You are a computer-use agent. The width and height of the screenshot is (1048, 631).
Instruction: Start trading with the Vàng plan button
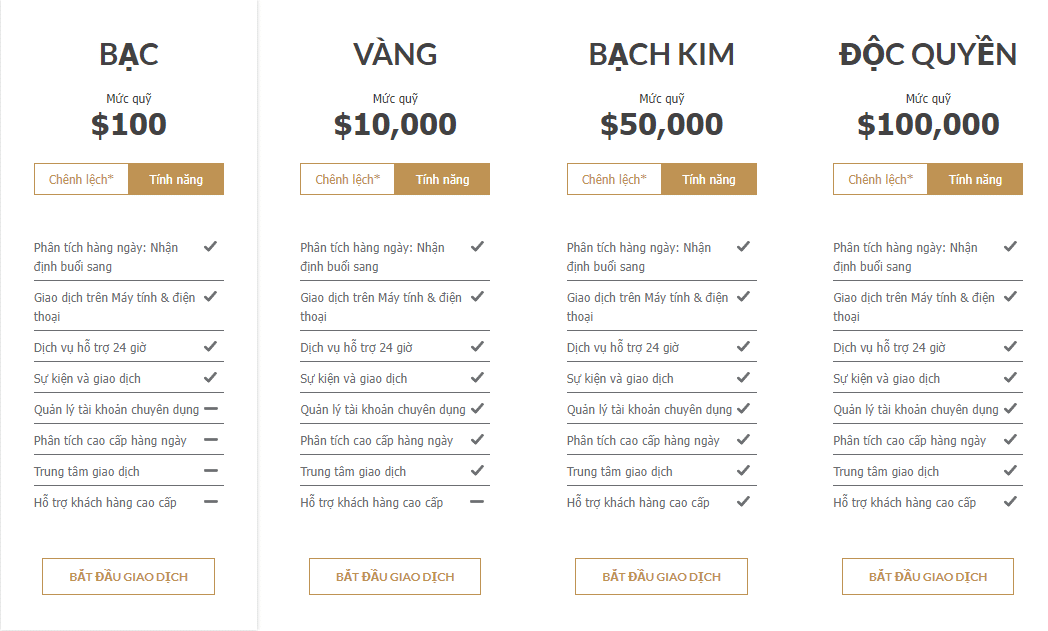[x=395, y=576]
